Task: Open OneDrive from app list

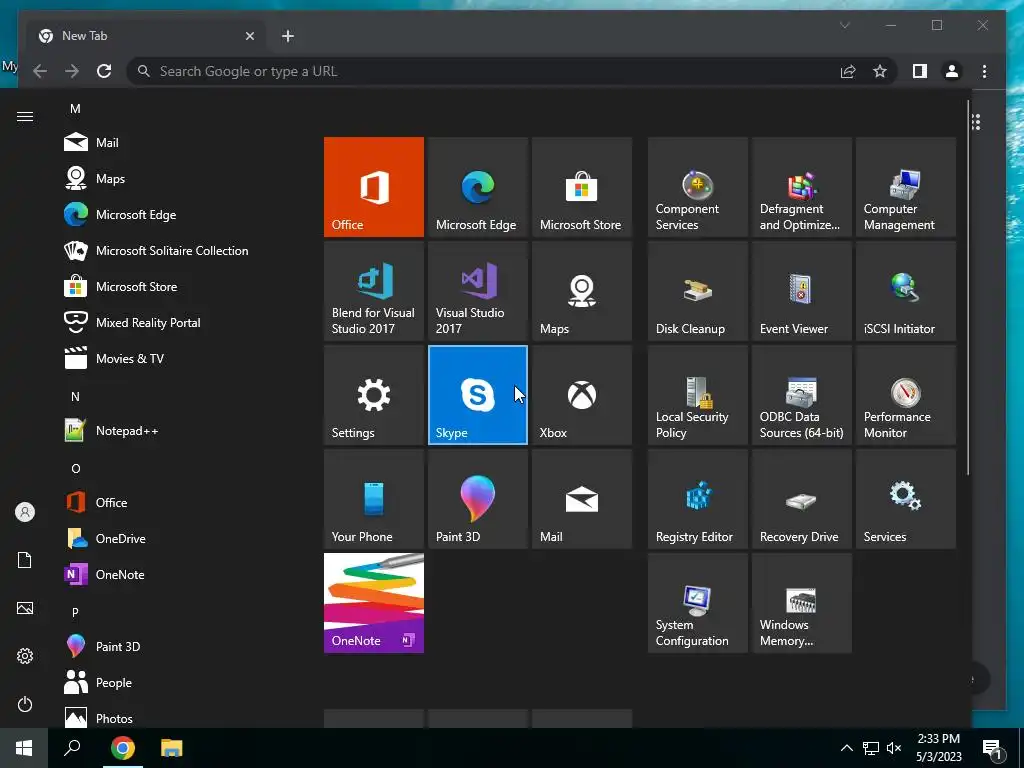Action: click(x=183, y=538)
